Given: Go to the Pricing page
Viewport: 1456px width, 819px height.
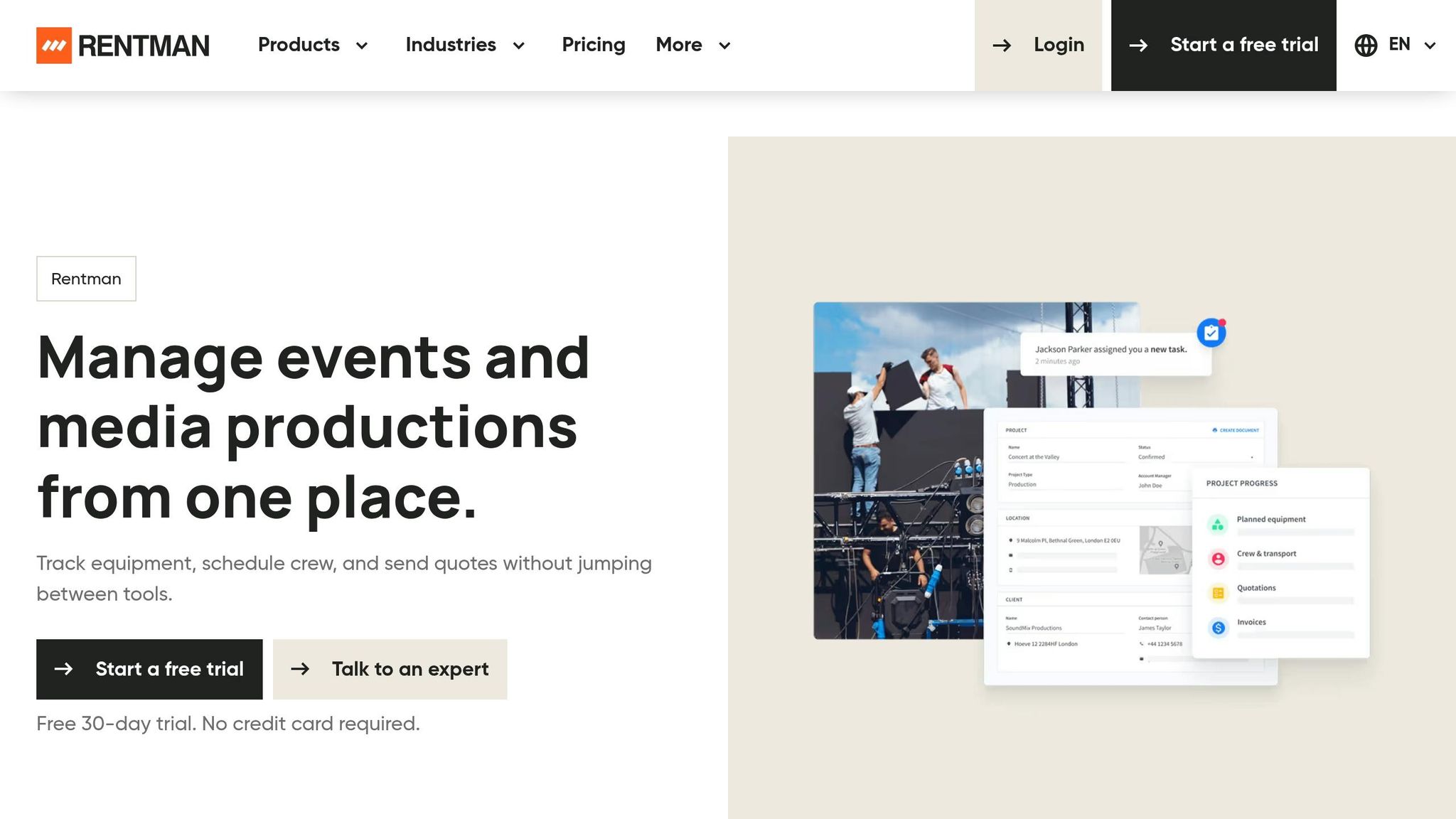Looking at the screenshot, I should (594, 45).
